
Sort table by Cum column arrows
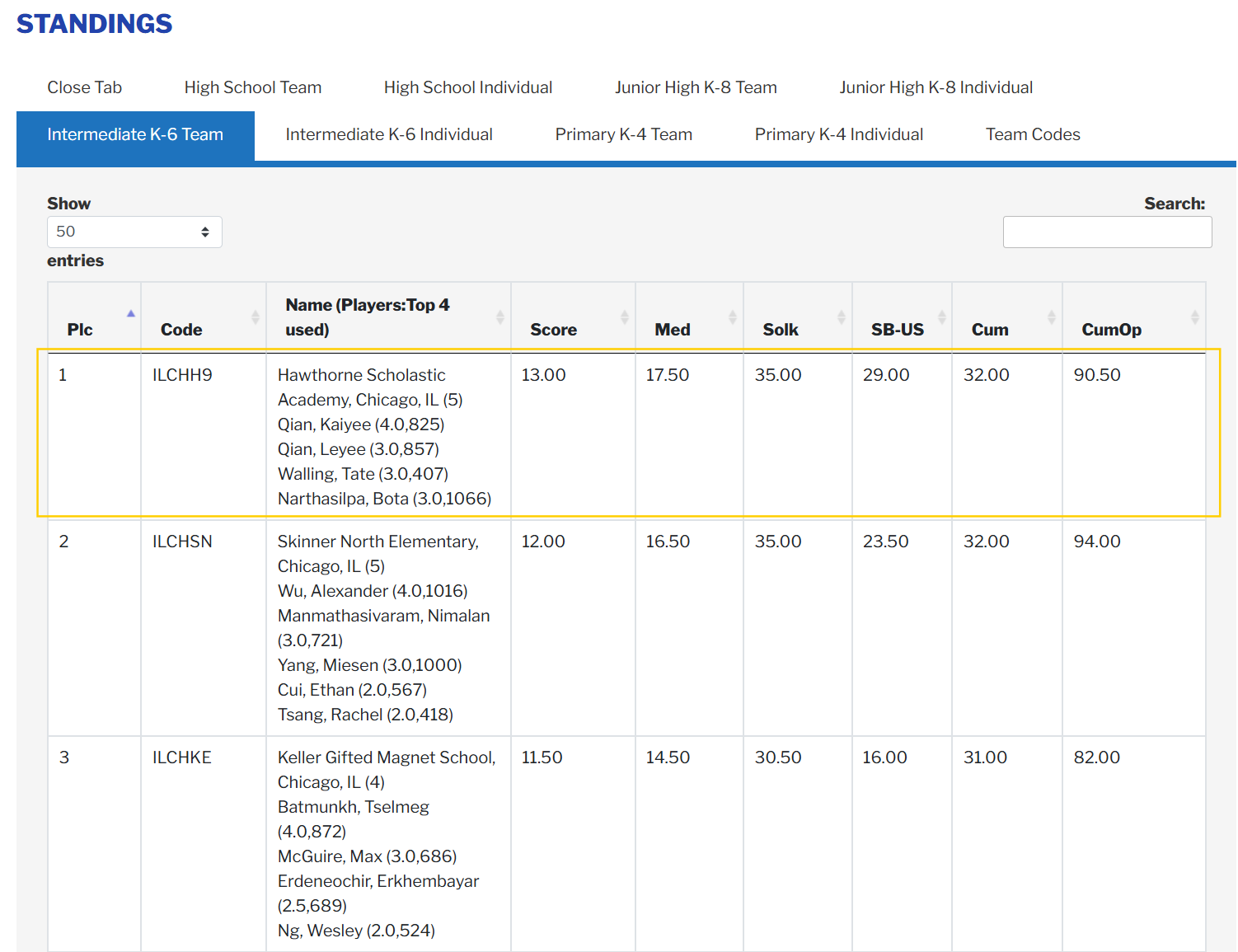click(1051, 317)
